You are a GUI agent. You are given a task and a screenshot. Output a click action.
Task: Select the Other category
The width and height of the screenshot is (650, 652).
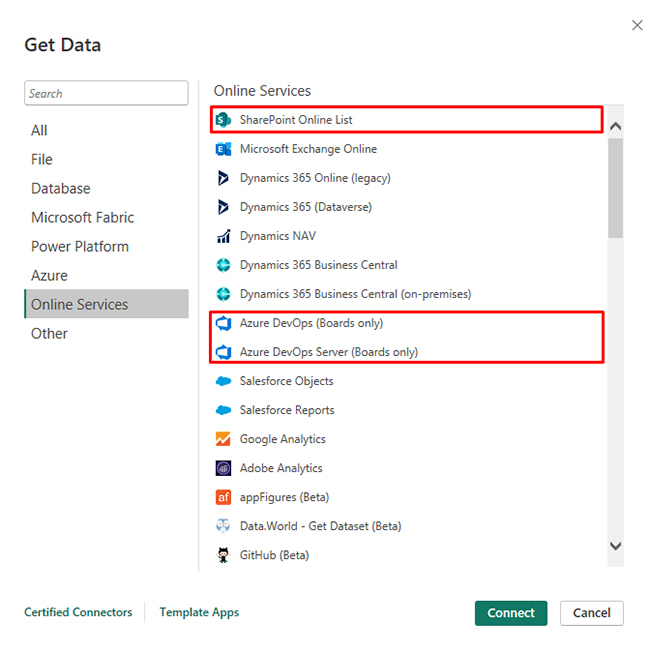coord(106,334)
